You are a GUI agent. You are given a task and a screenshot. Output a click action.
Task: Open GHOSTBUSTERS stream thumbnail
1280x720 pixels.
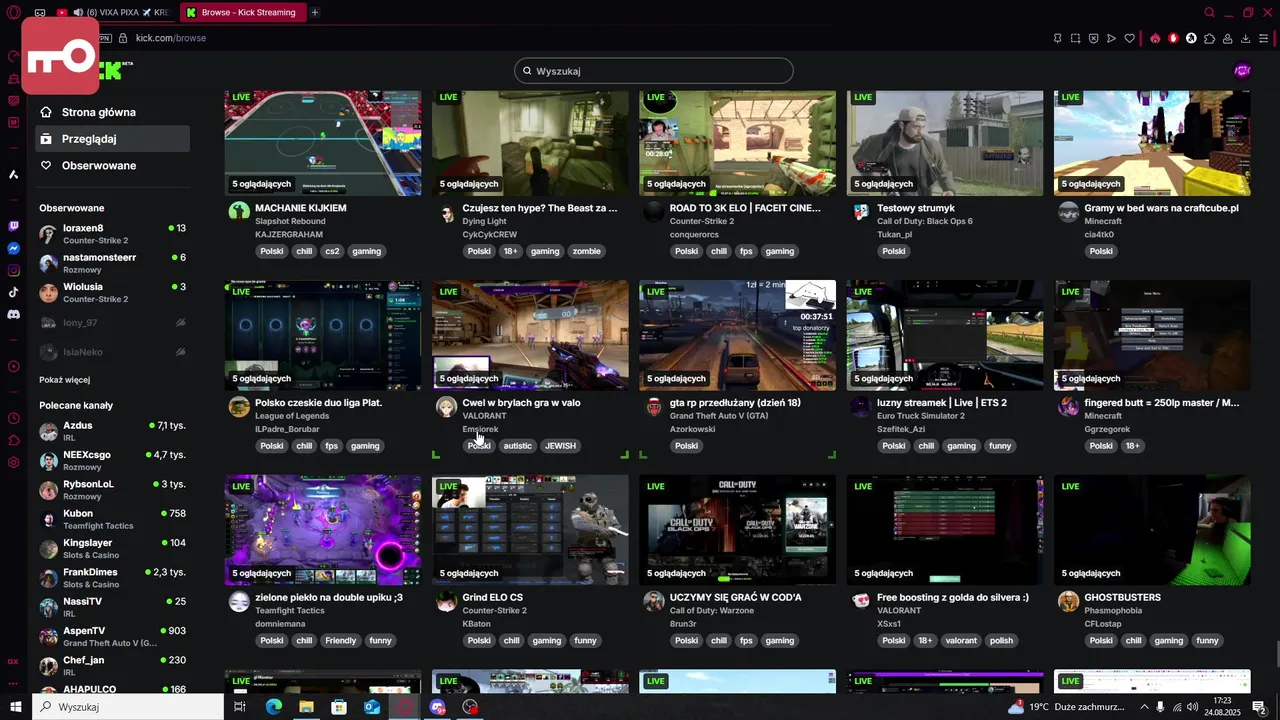point(1152,530)
